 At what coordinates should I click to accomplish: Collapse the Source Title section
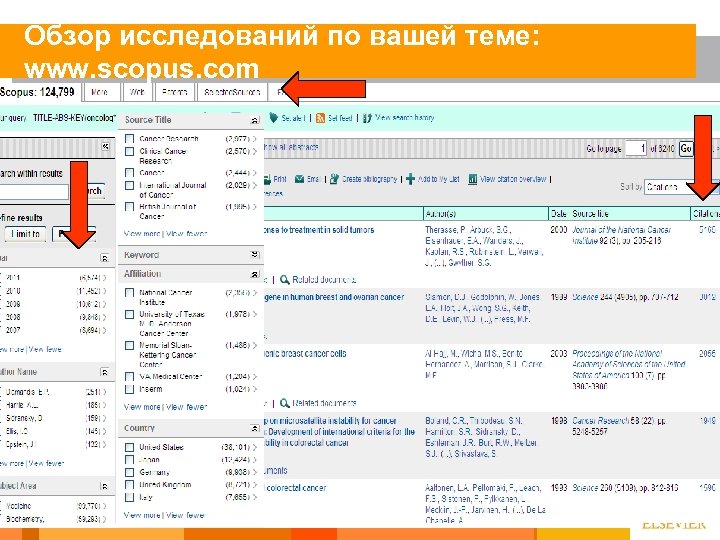255,120
